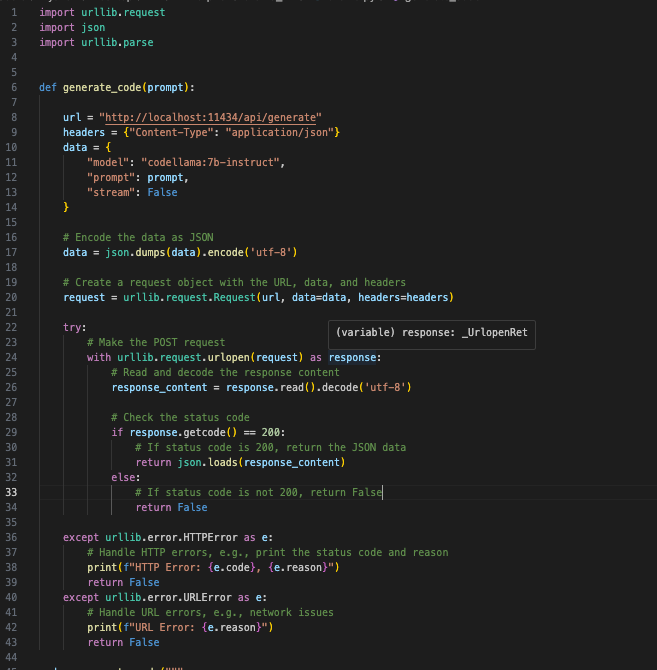Click the "response_content" variable on line 26
The width and height of the screenshot is (657, 670).
pyautogui.click(x=159, y=388)
